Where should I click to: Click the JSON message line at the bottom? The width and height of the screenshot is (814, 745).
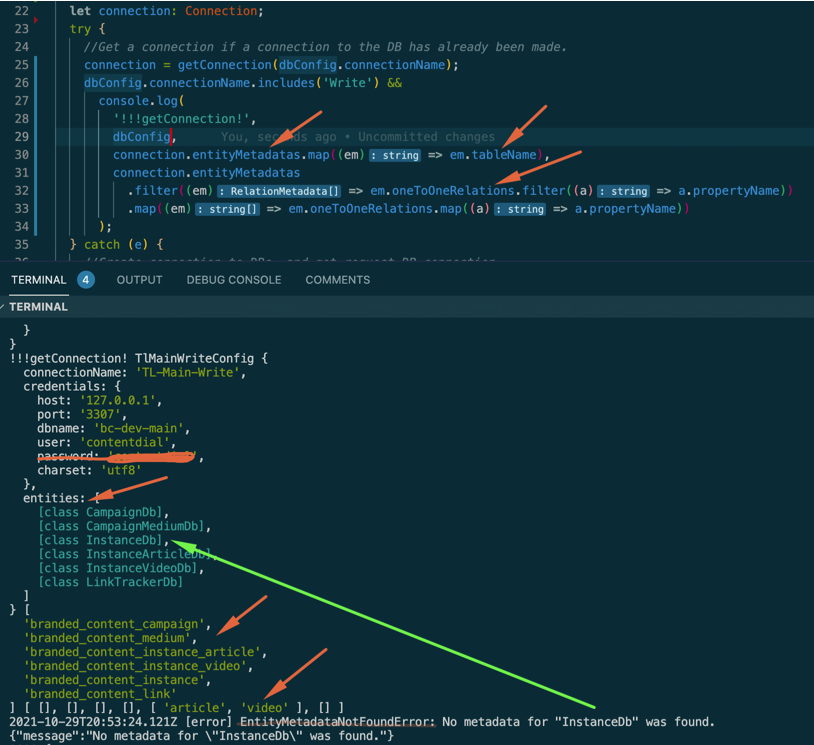coord(201,736)
